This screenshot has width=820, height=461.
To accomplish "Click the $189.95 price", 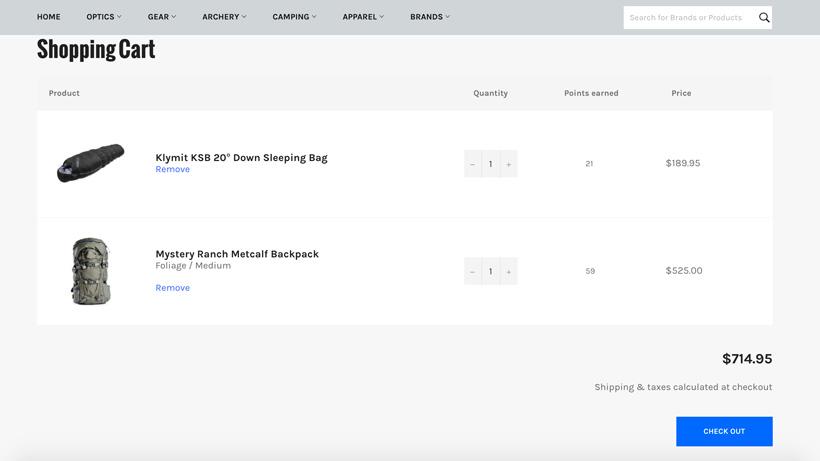I will pos(682,163).
